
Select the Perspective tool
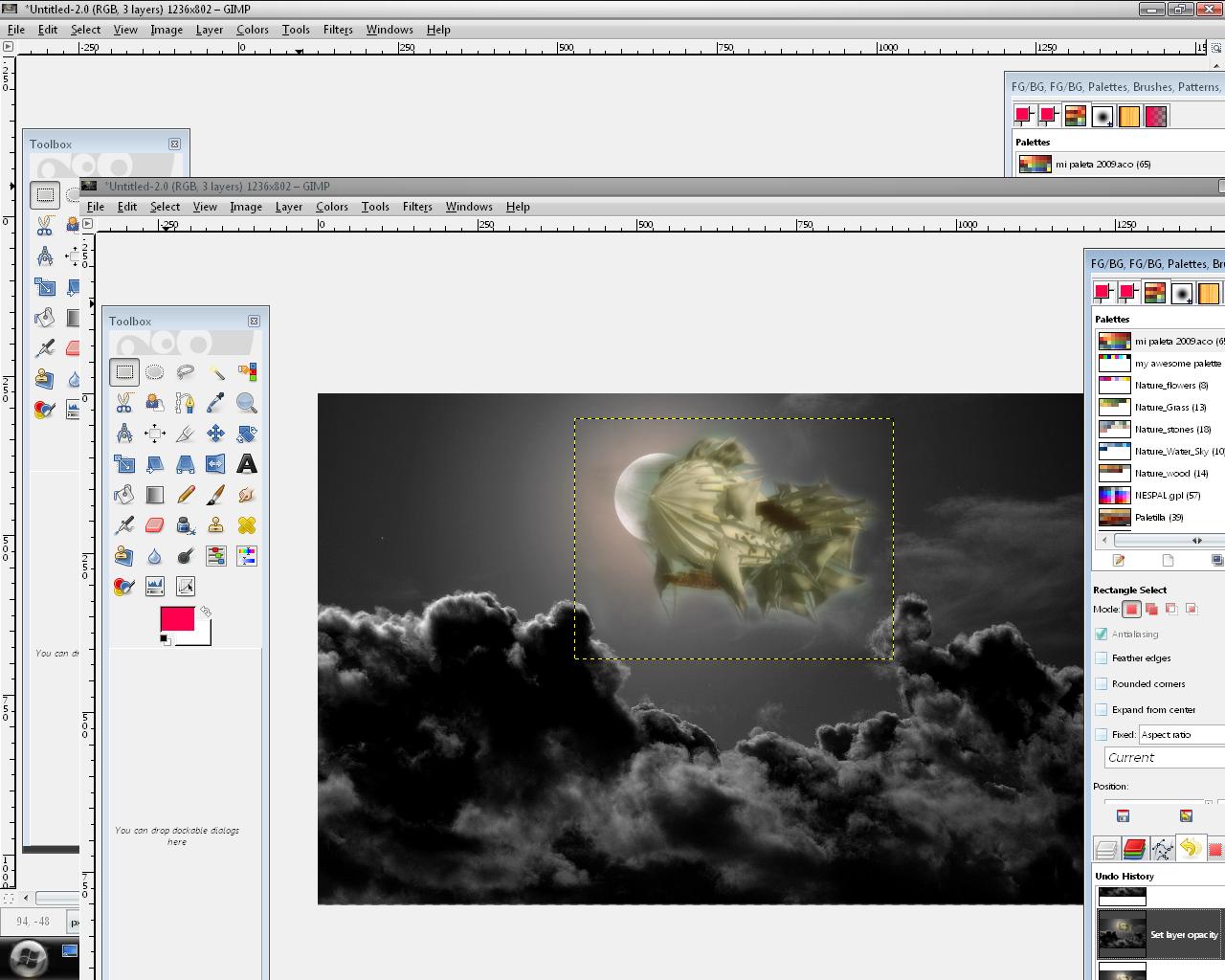click(186, 464)
